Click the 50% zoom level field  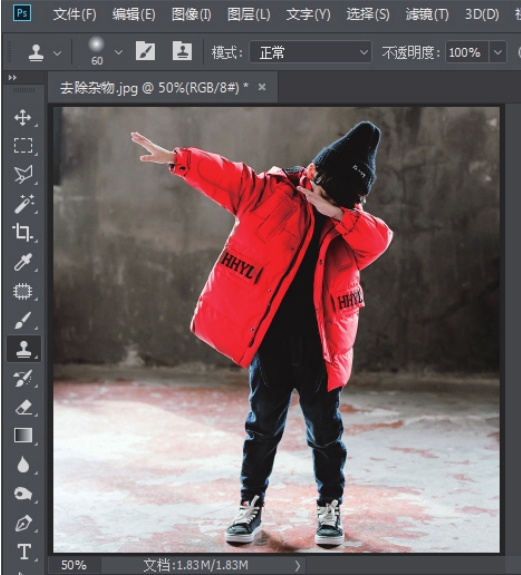pos(74,565)
